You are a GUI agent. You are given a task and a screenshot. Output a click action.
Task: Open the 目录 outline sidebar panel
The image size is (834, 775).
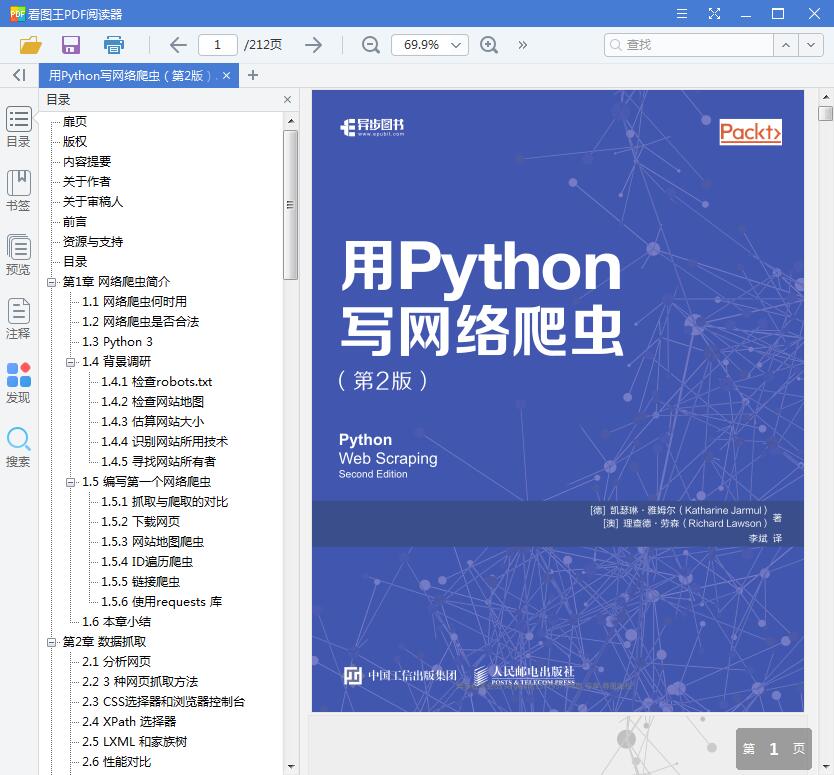click(x=19, y=127)
